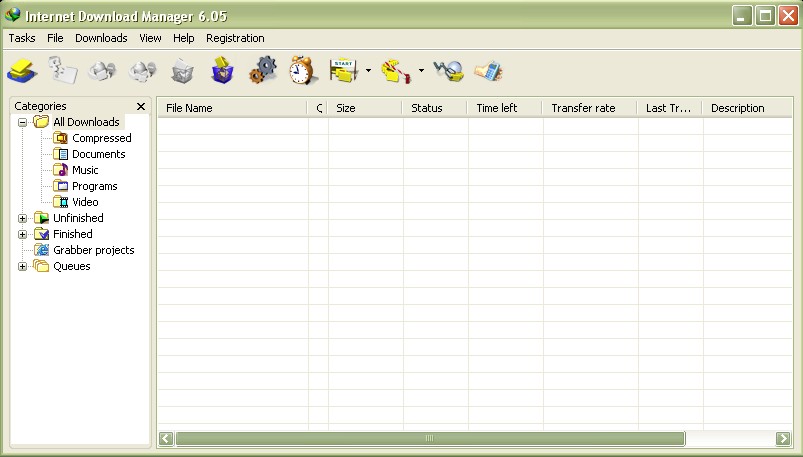Image resolution: width=803 pixels, height=457 pixels.
Task: Click the horizontal scrollbar right arrow
Action: (x=783, y=438)
